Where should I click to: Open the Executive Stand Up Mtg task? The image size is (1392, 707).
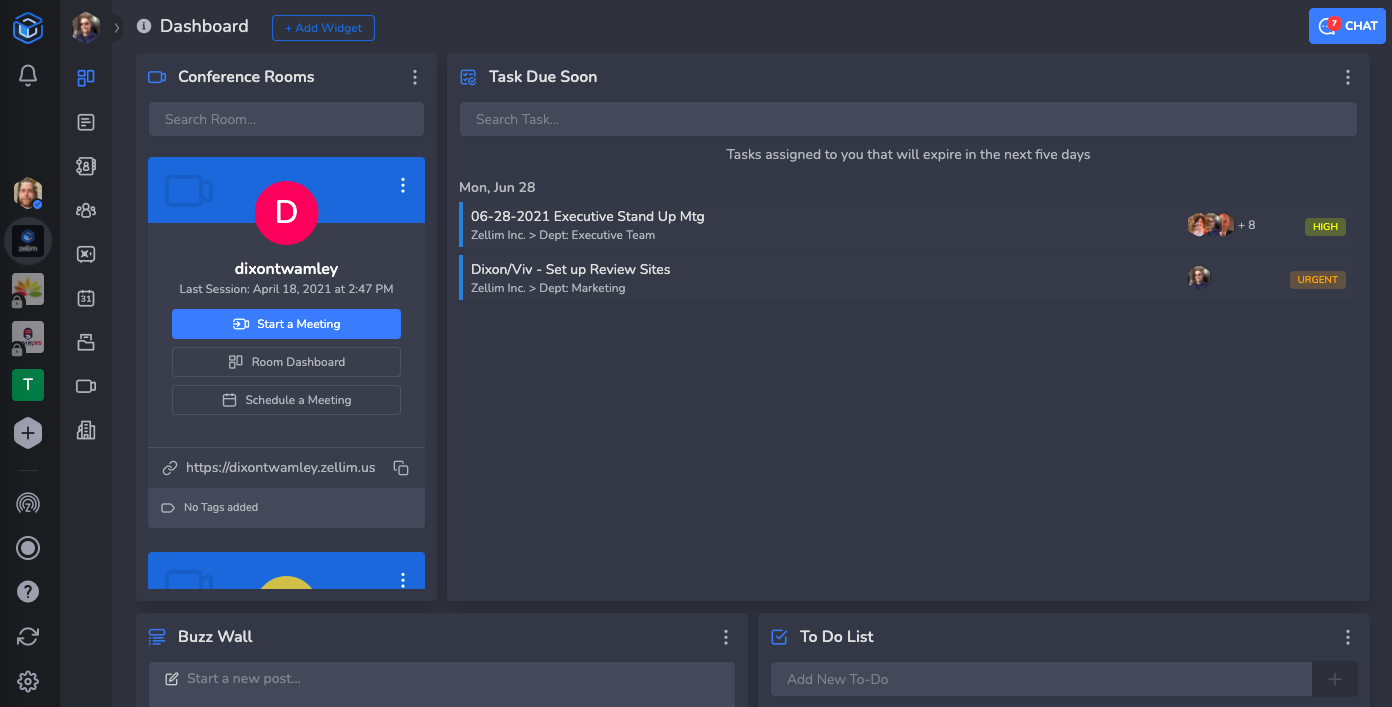(588, 217)
